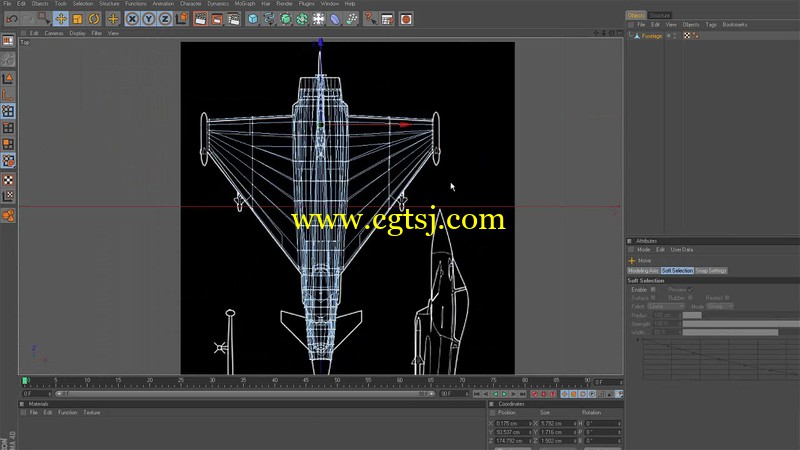Screen dimensions: 800x450
Task: Select the Fuselage object in Object Manager
Action: pos(652,36)
